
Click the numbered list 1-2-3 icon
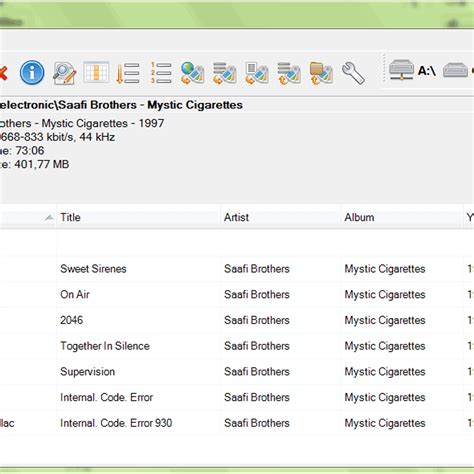161,73
